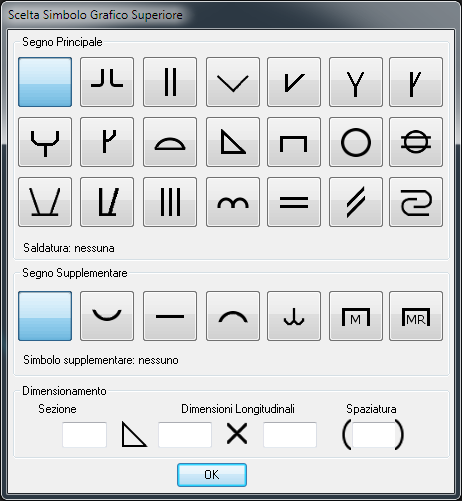The image size is (462, 501).
Task: Select the fillet weld triangle symbol
Action: click(233, 142)
